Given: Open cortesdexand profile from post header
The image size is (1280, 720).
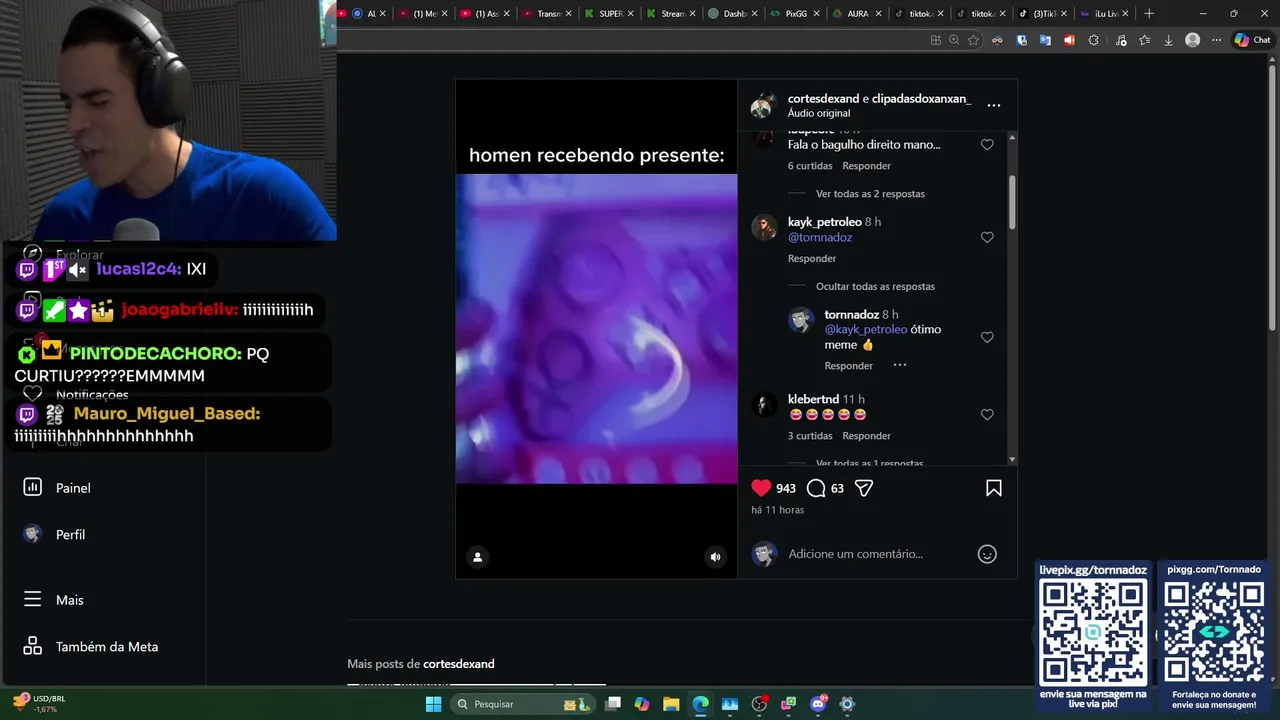Looking at the screenshot, I should point(824,99).
